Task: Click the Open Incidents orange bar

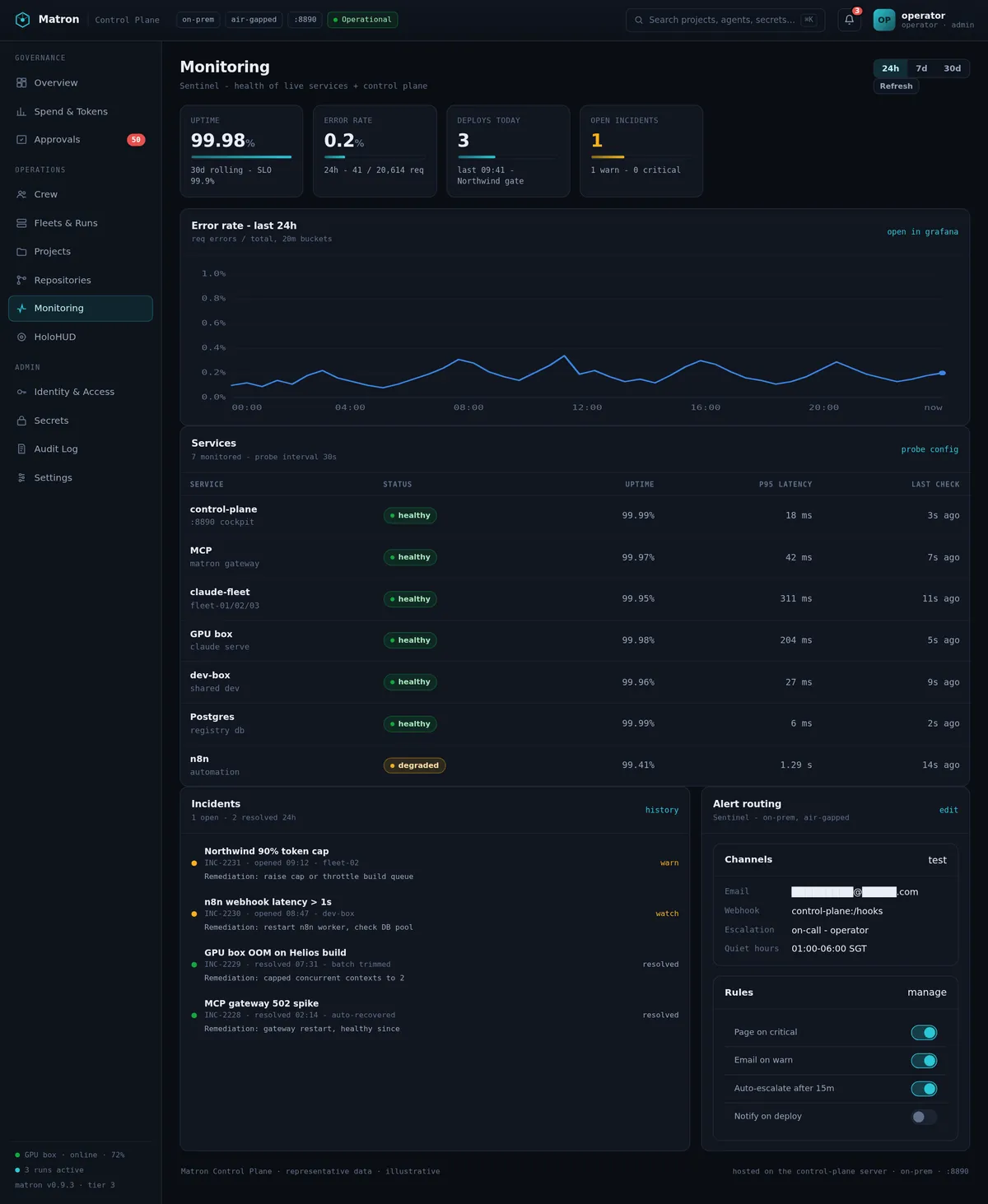Action: 608,156
